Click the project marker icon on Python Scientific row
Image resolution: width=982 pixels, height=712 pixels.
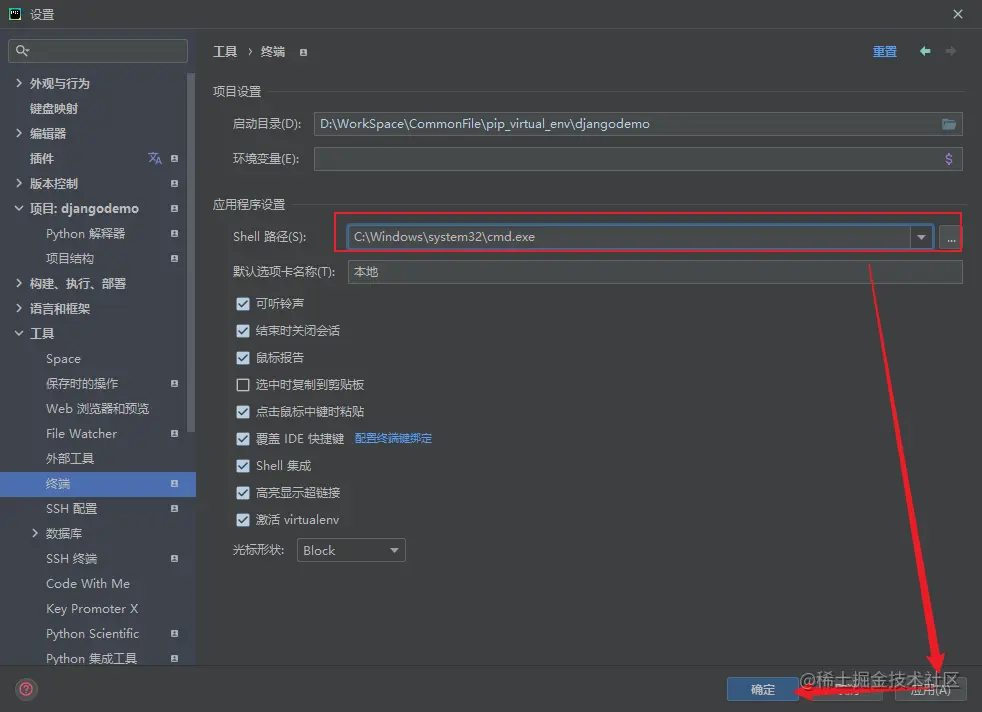pyautogui.click(x=174, y=634)
